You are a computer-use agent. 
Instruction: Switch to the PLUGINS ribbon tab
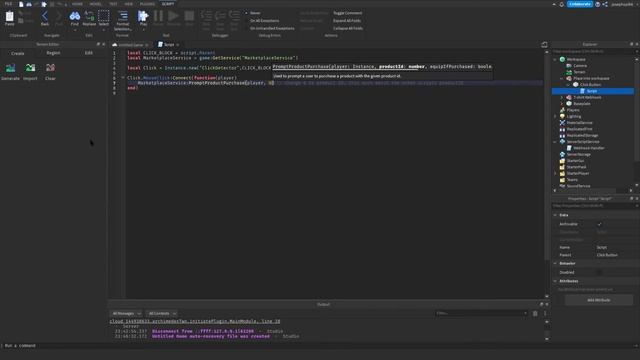pyautogui.click(x=147, y=4)
